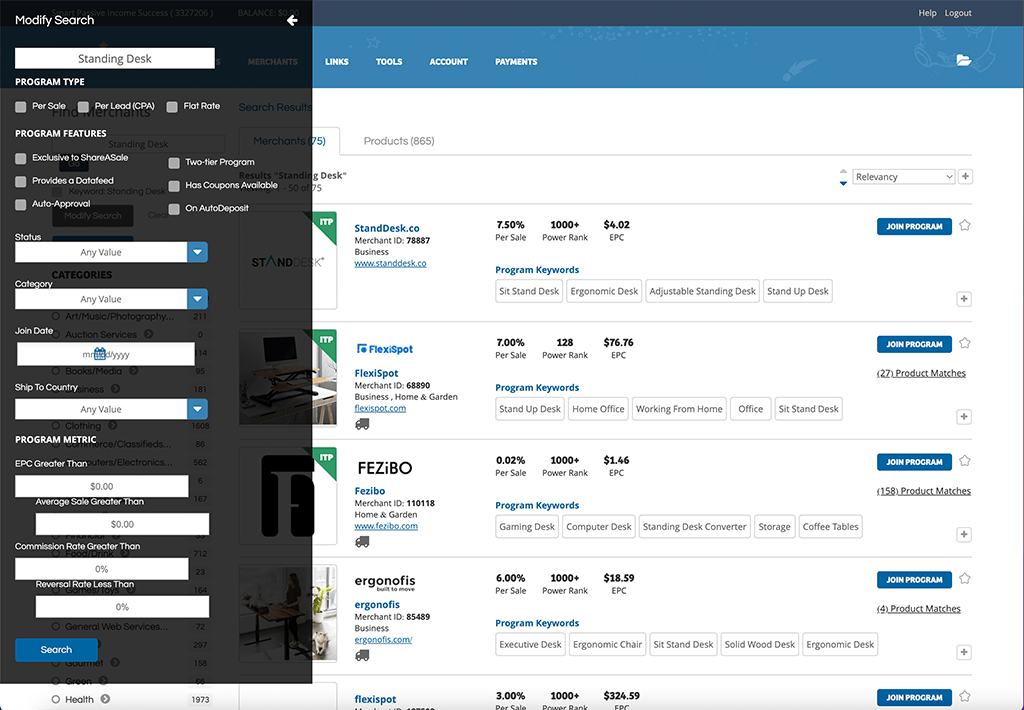Enable Two-tier Program filter

coord(174,163)
